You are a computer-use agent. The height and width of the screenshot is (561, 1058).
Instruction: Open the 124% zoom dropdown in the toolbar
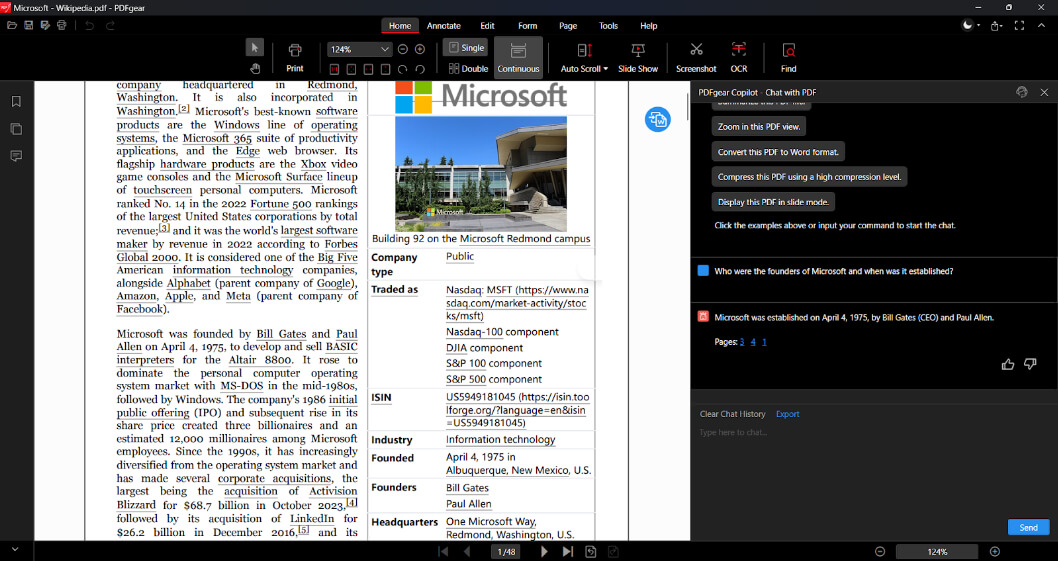[x=359, y=49]
